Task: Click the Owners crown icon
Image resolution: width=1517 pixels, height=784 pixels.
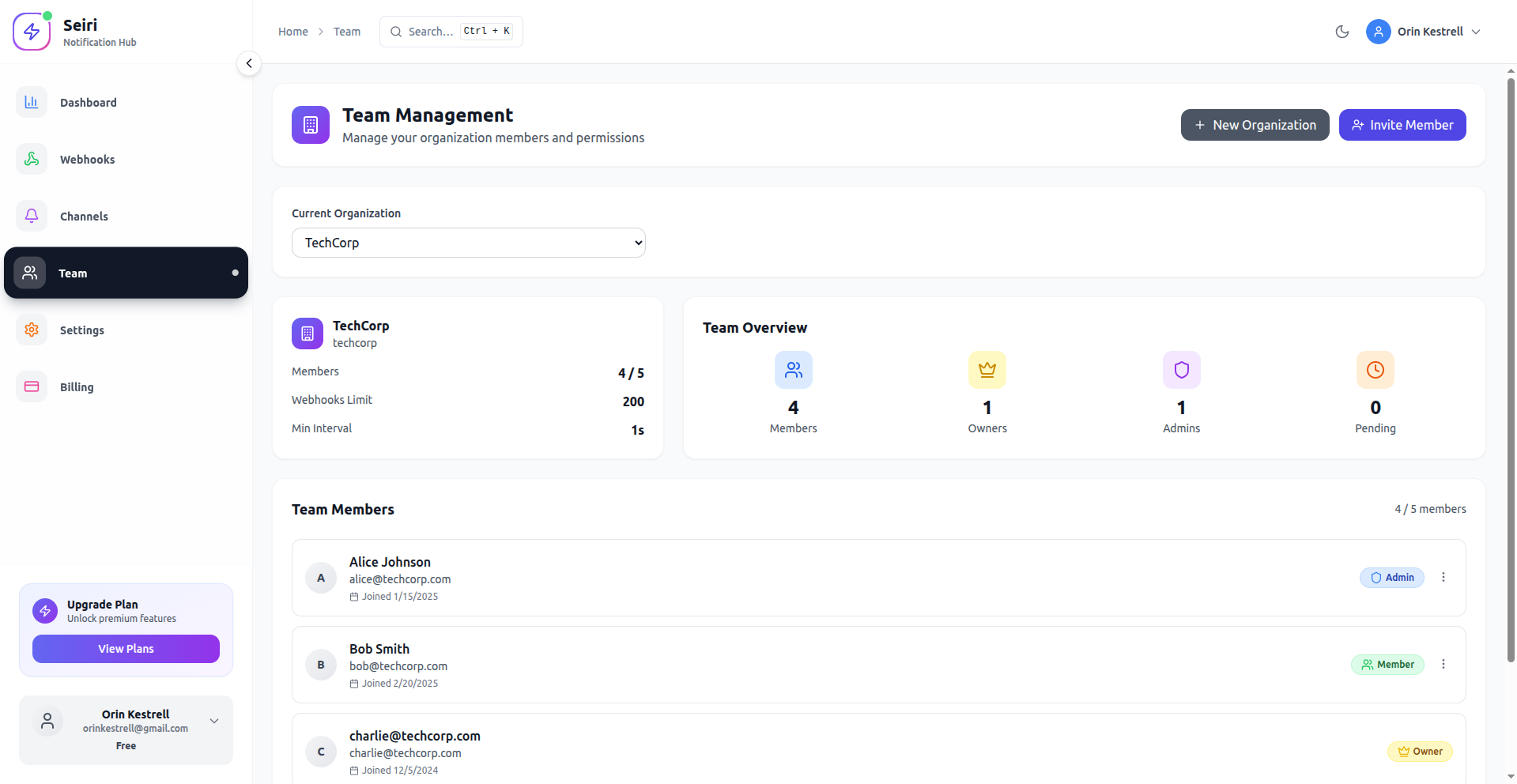Action: [x=987, y=370]
